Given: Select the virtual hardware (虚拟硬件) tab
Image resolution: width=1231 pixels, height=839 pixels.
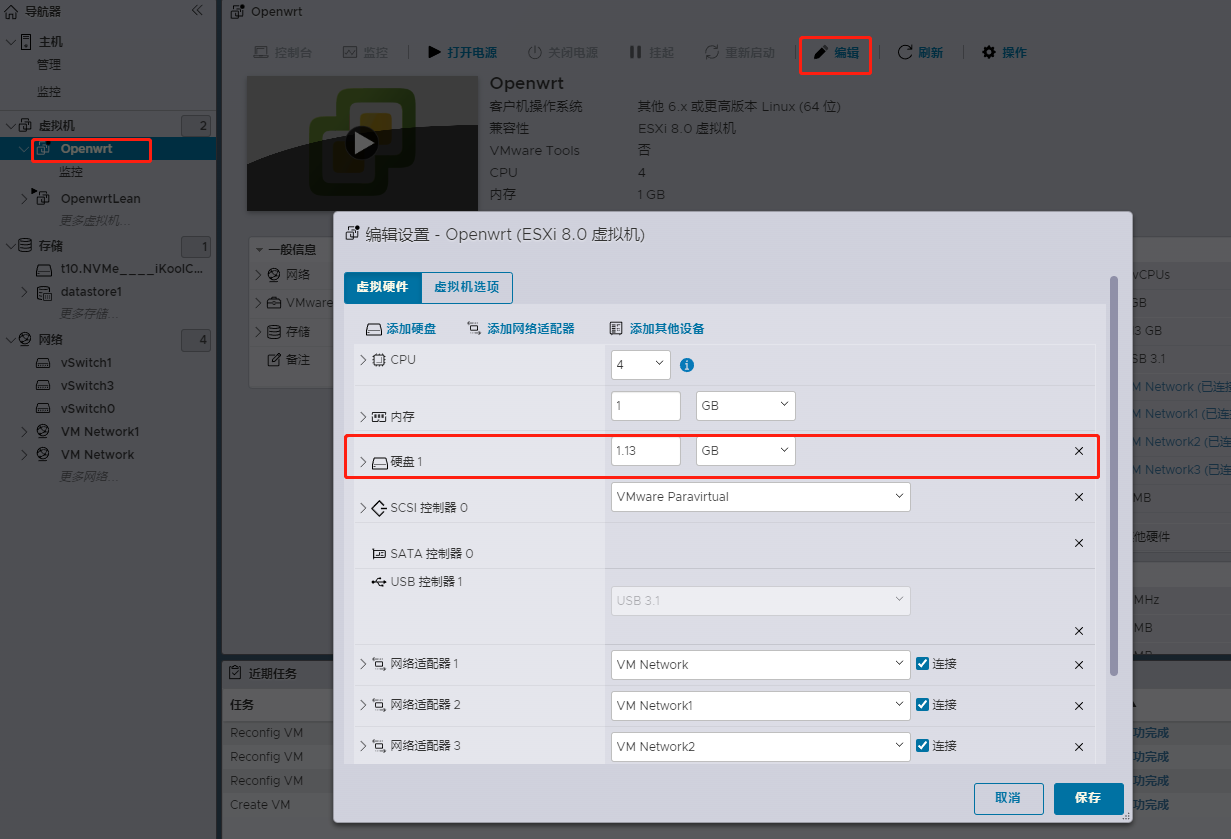Looking at the screenshot, I should (382, 287).
